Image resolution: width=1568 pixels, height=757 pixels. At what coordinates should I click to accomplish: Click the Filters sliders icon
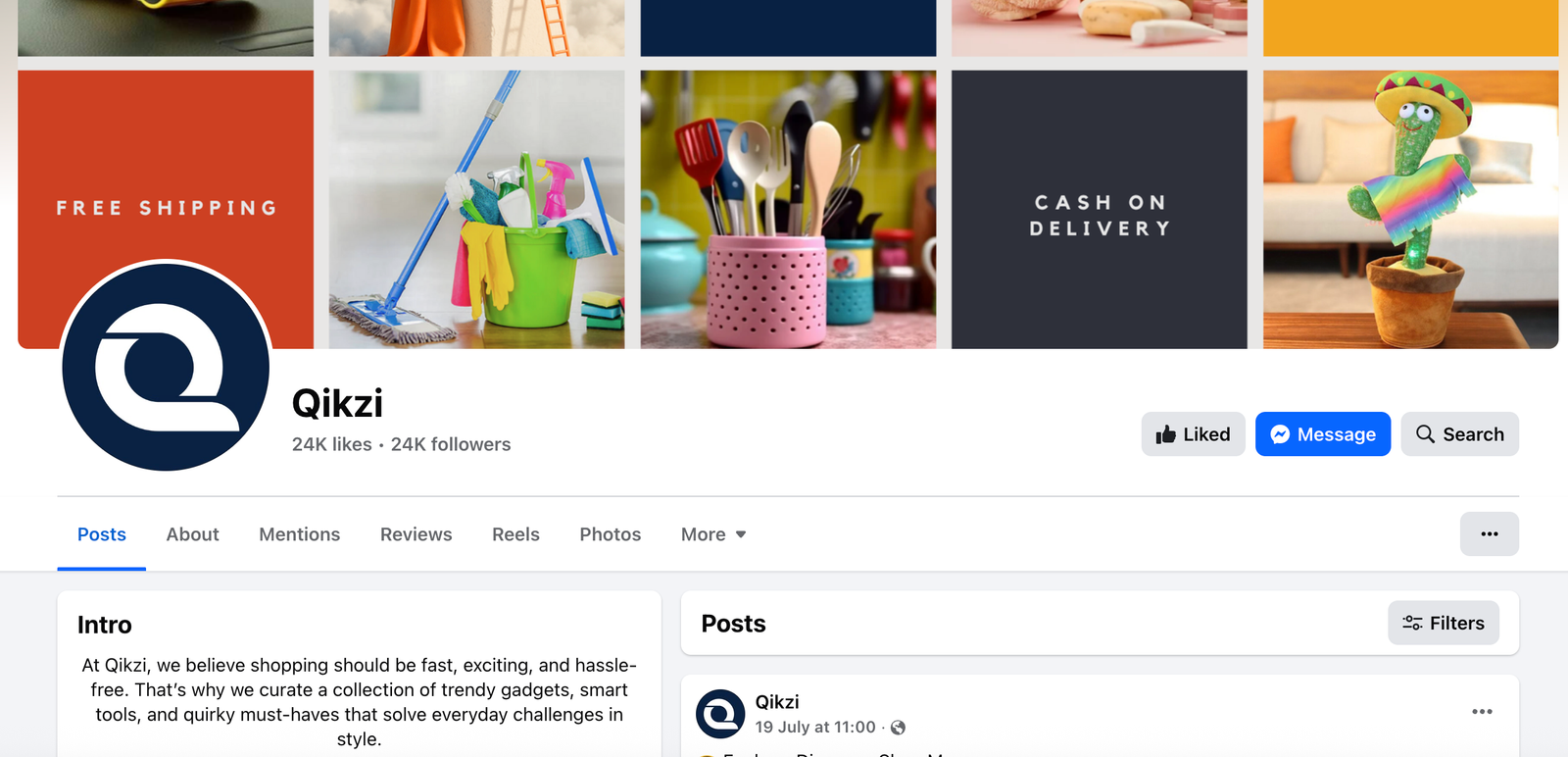1412,623
